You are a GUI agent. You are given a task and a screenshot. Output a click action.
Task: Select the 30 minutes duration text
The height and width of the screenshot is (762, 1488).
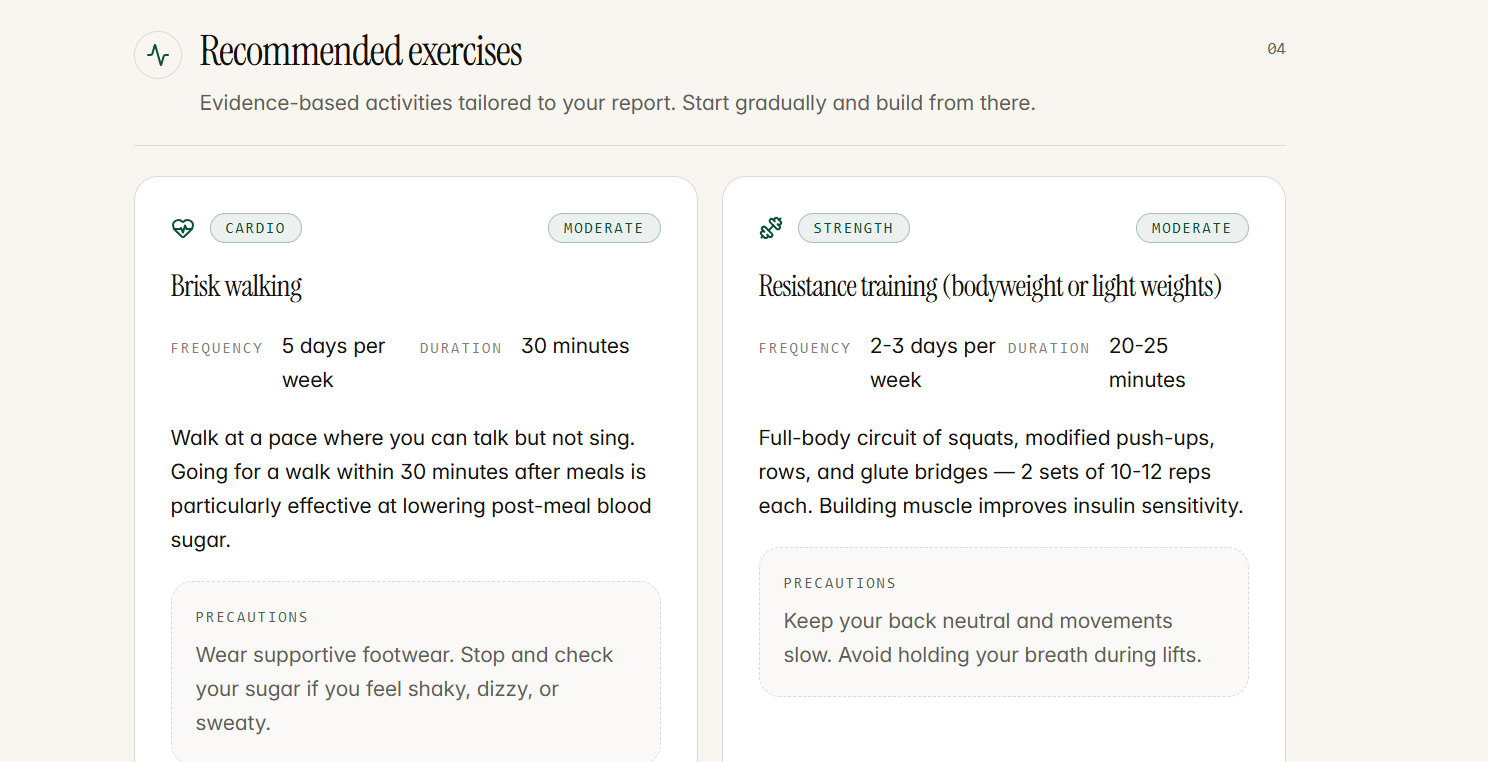tap(575, 345)
